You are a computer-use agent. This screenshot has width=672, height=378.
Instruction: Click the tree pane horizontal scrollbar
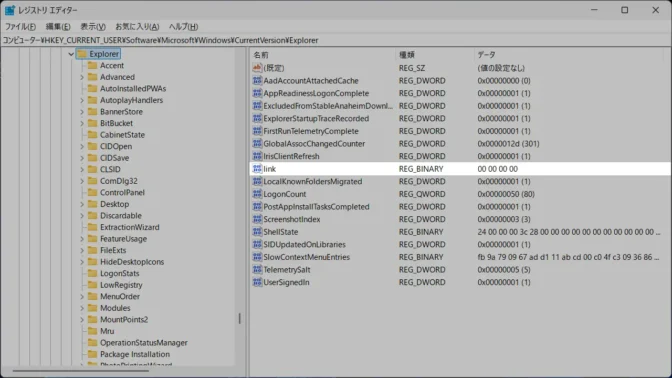pos(81,371)
